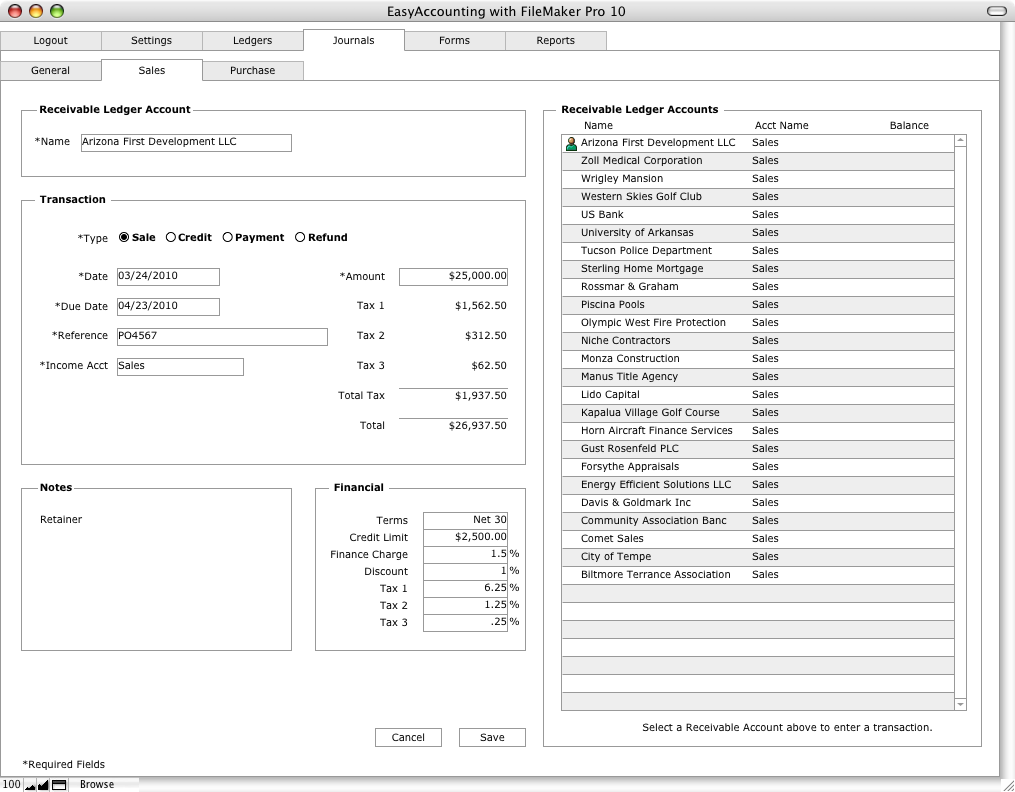Select Energy Efficient Solutions LLC account
Viewport: 1015px width, 792px height.
coord(758,485)
